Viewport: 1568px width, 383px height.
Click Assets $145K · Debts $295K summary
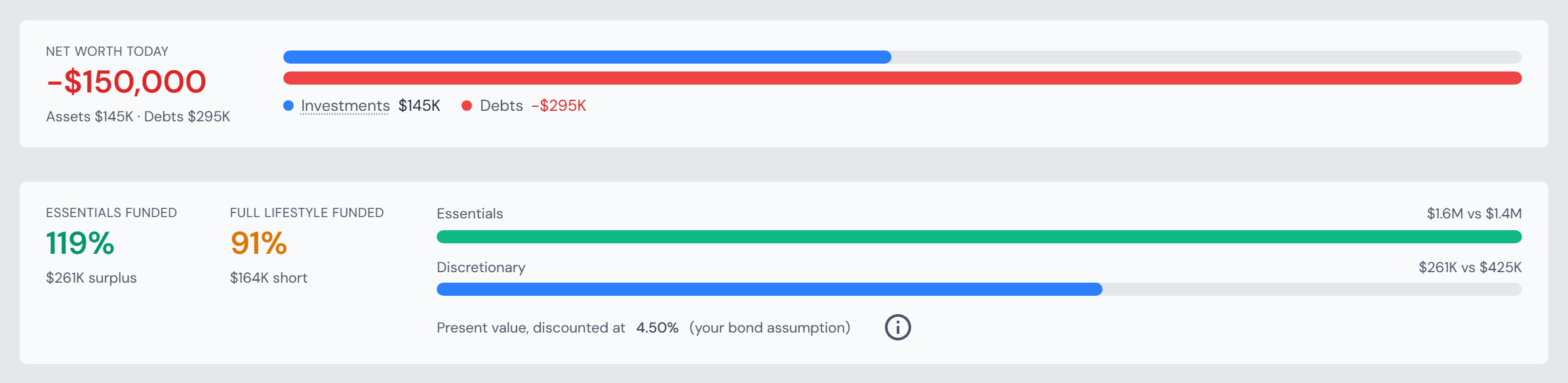click(138, 116)
